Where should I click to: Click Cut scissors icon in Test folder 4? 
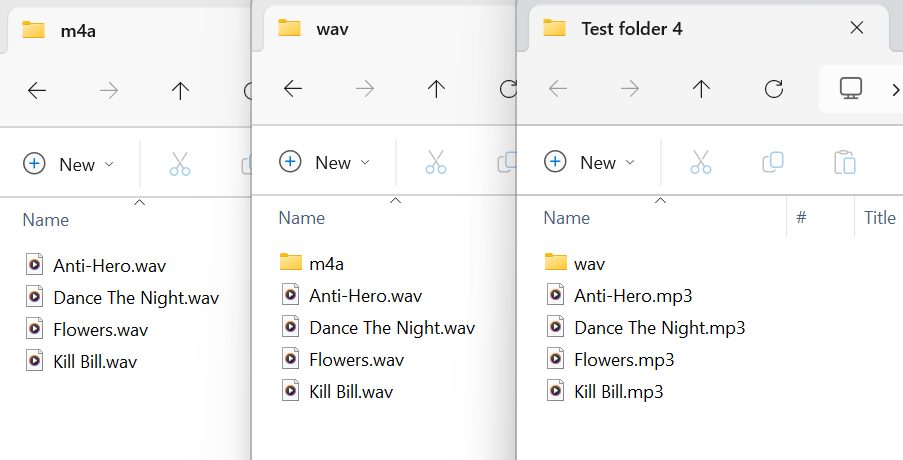[701, 162]
